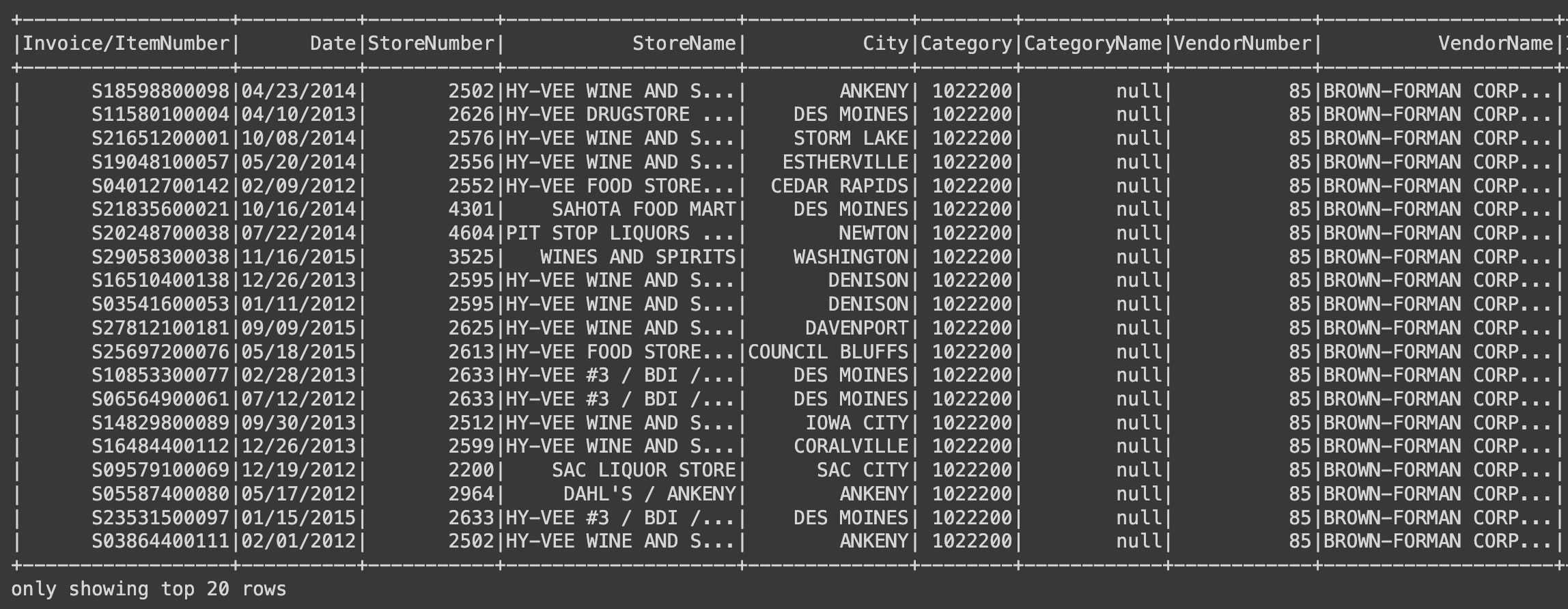Click the city CORALVILLE
The image size is (1568, 609).
click(x=851, y=447)
